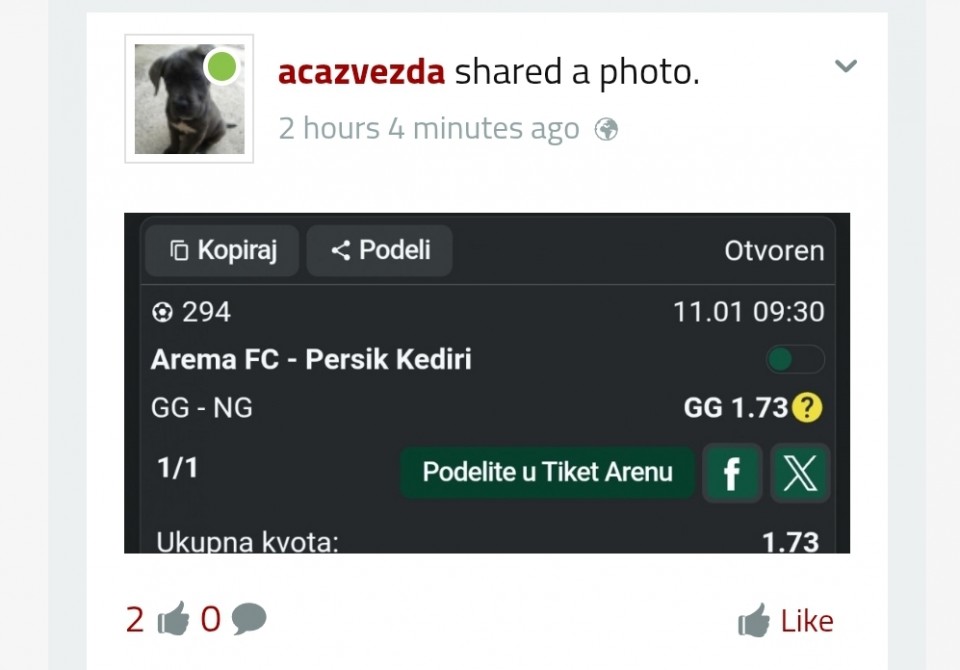Image resolution: width=960 pixels, height=670 pixels.
Task: Click Podelite u Tiket Arenu
Action: click(547, 472)
